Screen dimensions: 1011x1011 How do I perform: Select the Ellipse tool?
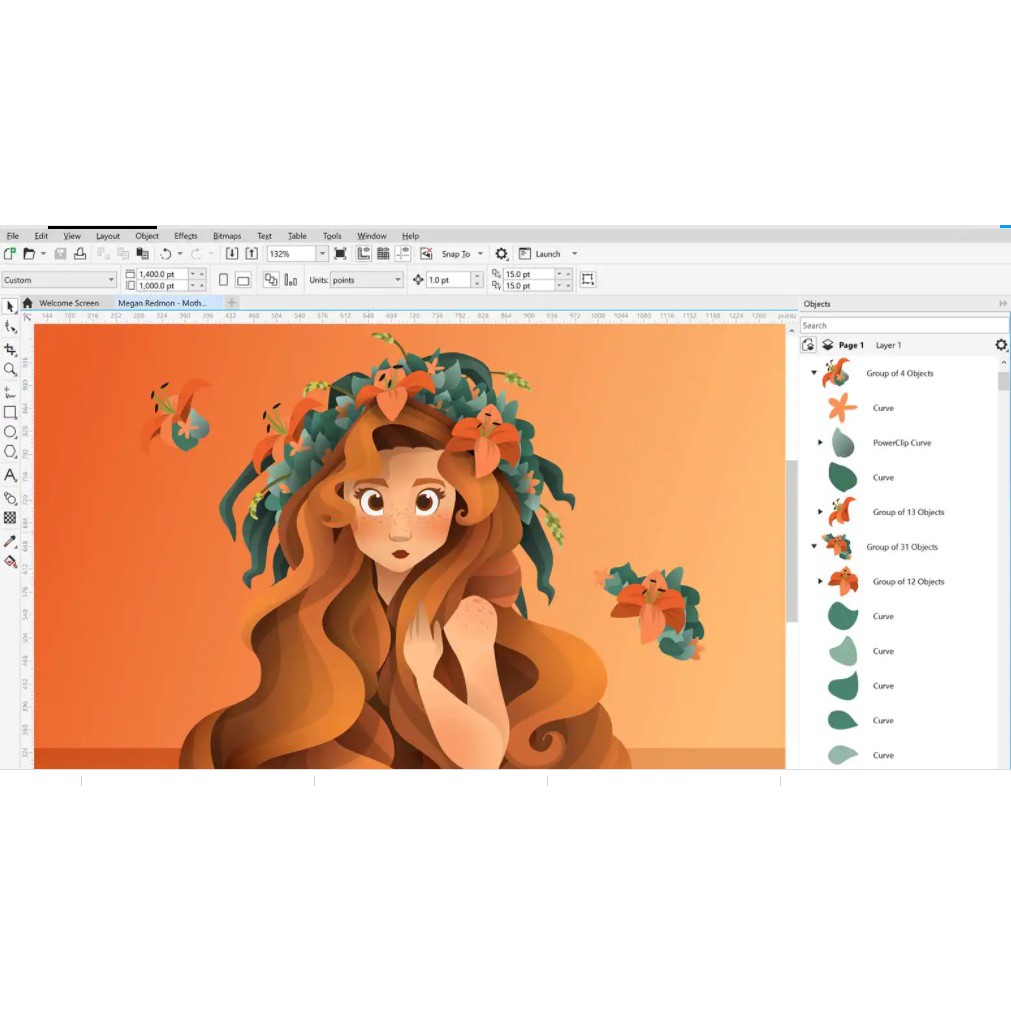10,432
